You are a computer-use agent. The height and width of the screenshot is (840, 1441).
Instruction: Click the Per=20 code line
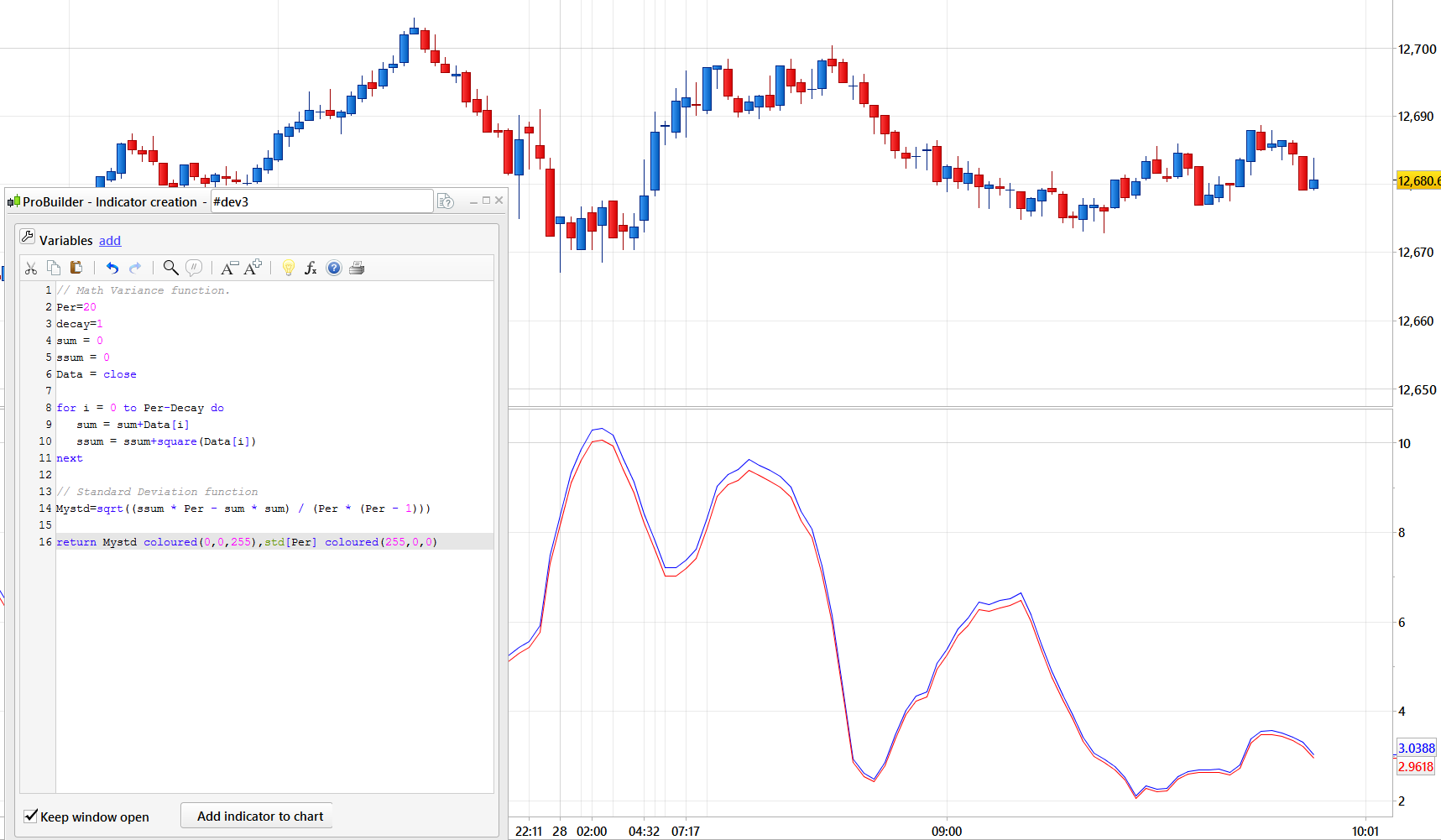click(x=76, y=307)
